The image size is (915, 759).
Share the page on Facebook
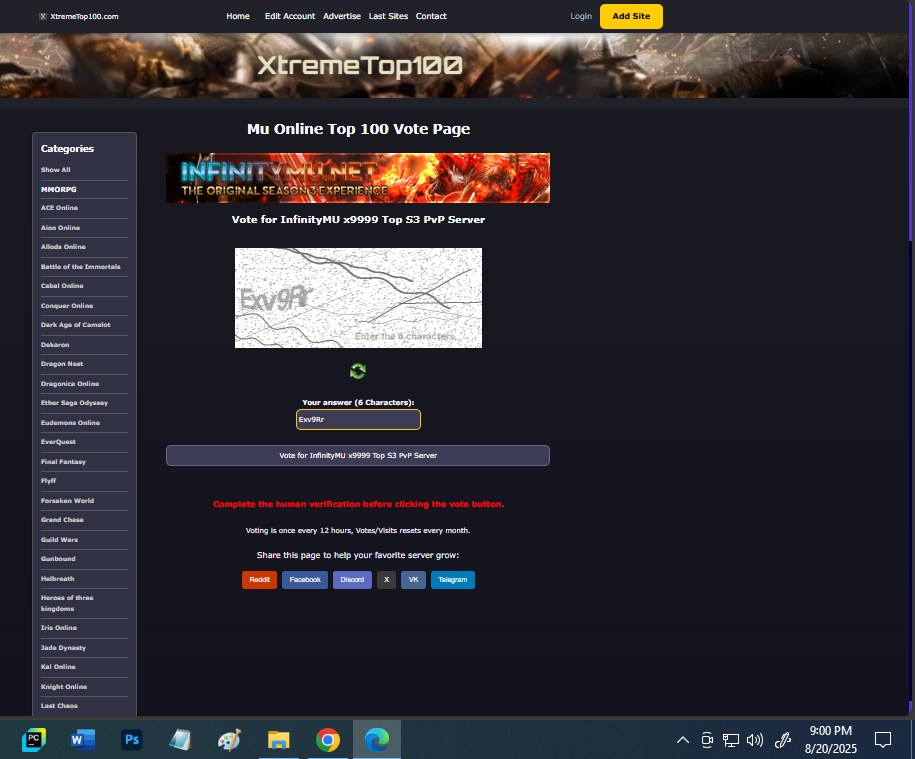coord(305,580)
